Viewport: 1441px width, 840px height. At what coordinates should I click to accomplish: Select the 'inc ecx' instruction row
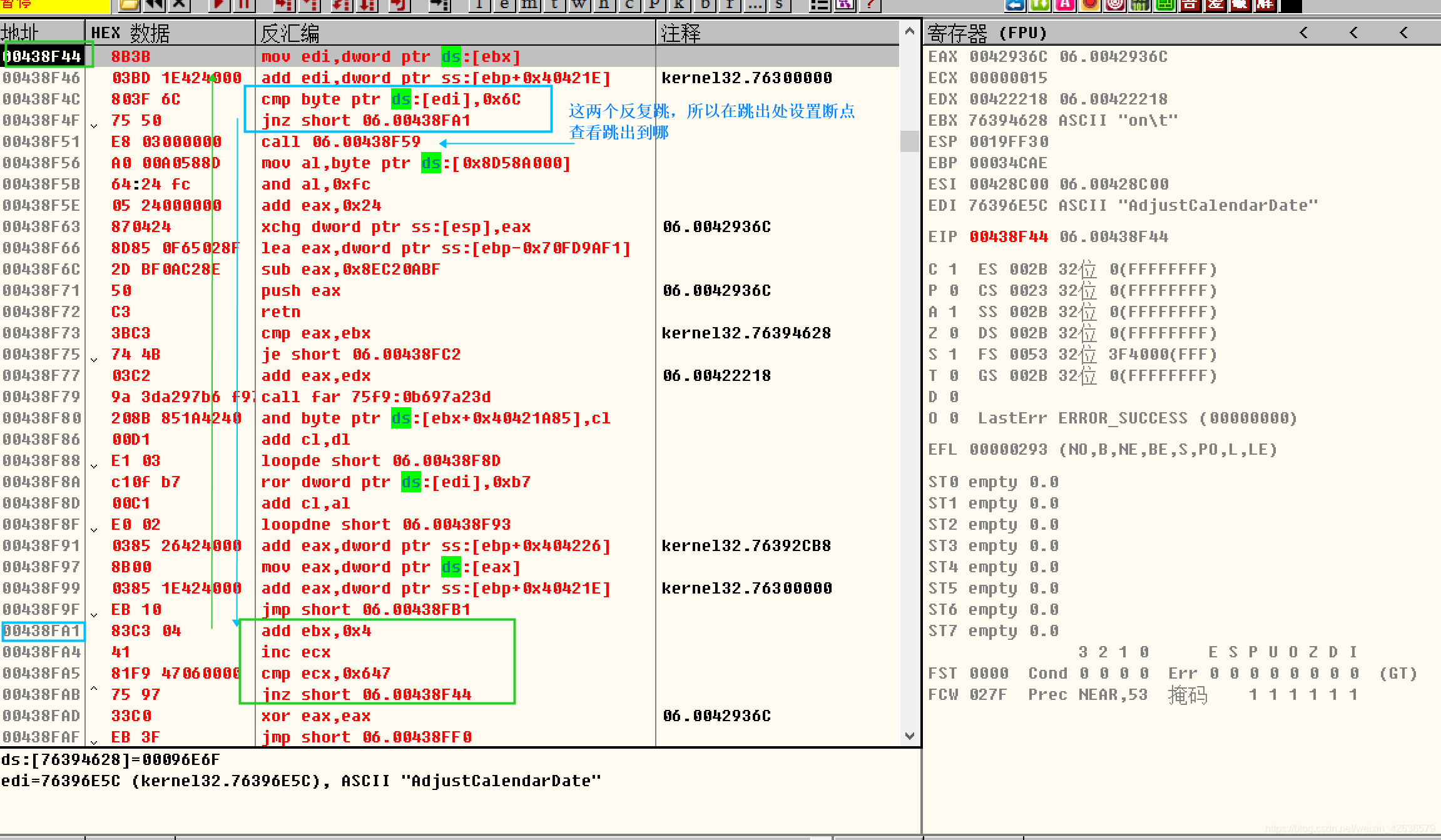pos(449,652)
